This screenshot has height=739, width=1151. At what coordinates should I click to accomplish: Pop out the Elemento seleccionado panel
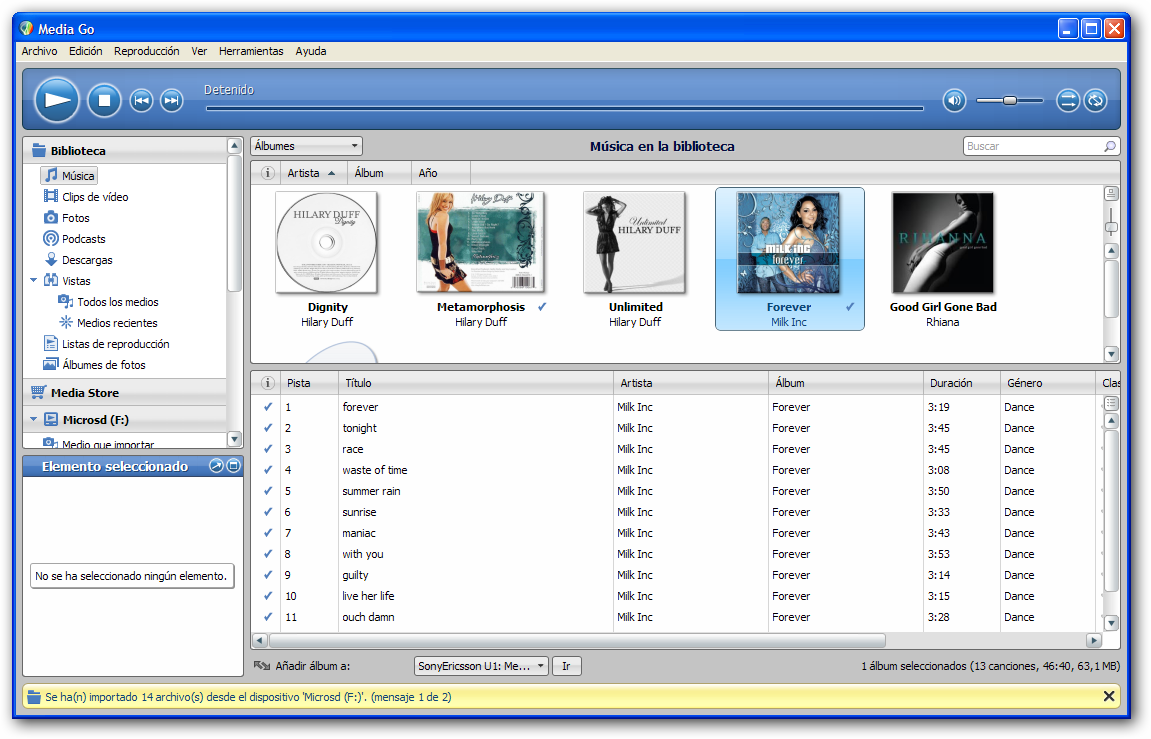(x=217, y=466)
